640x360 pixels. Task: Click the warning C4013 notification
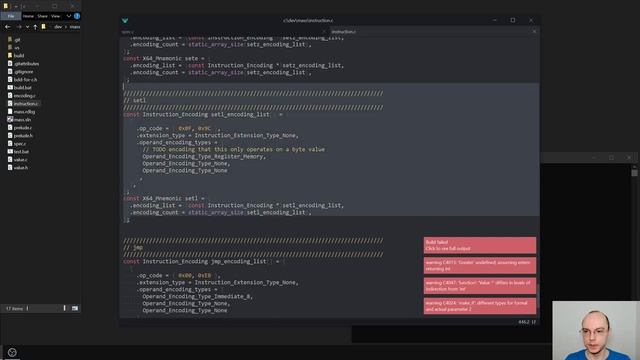480,265
